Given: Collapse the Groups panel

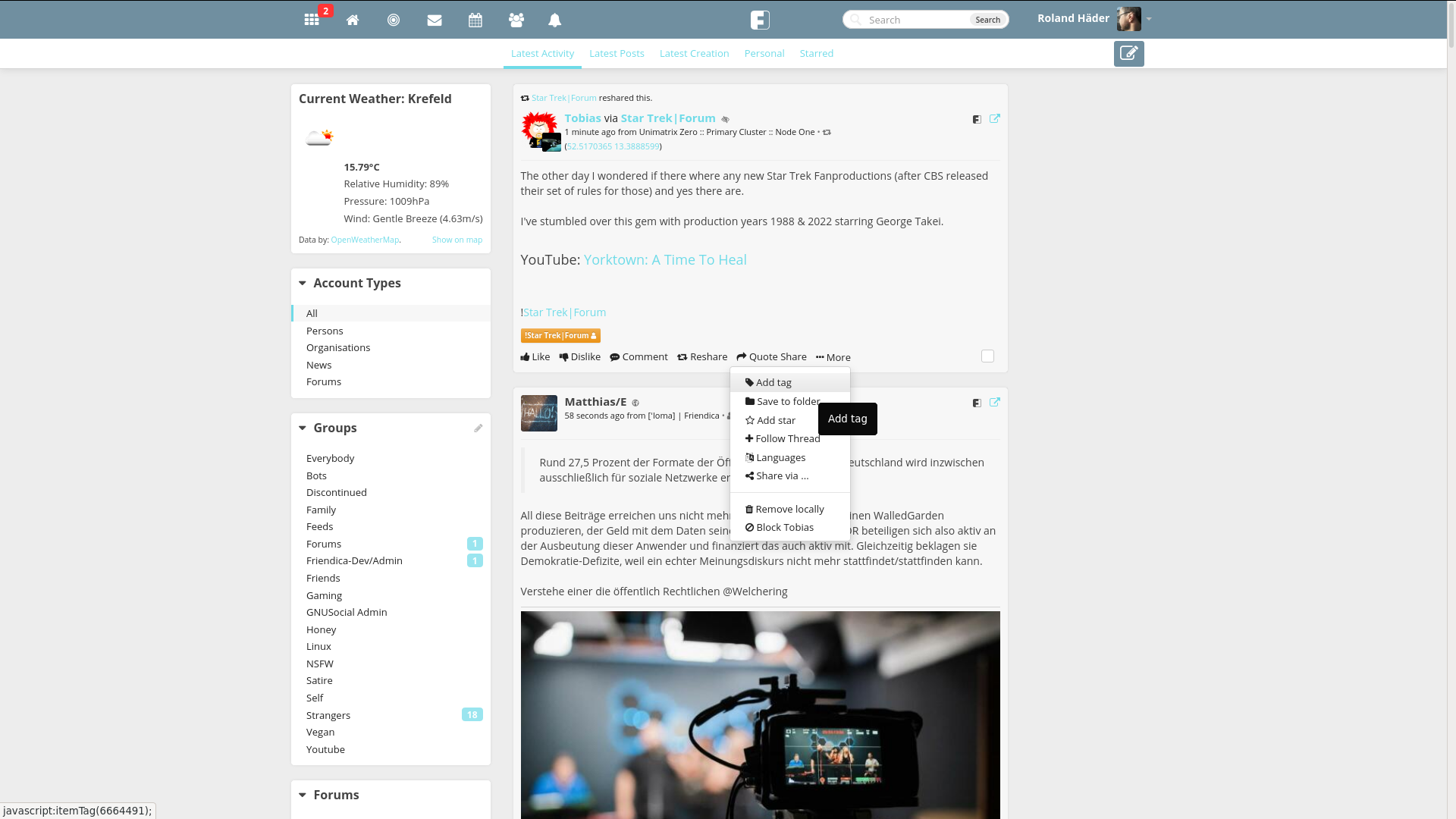Looking at the screenshot, I should tap(303, 428).
